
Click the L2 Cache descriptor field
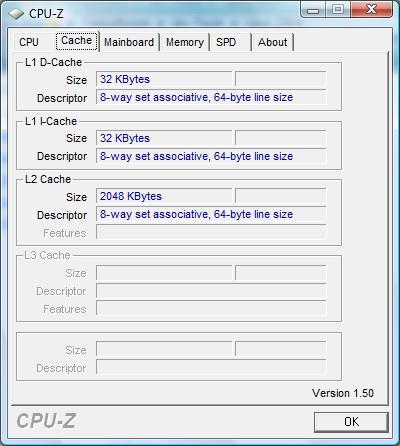tap(211, 214)
